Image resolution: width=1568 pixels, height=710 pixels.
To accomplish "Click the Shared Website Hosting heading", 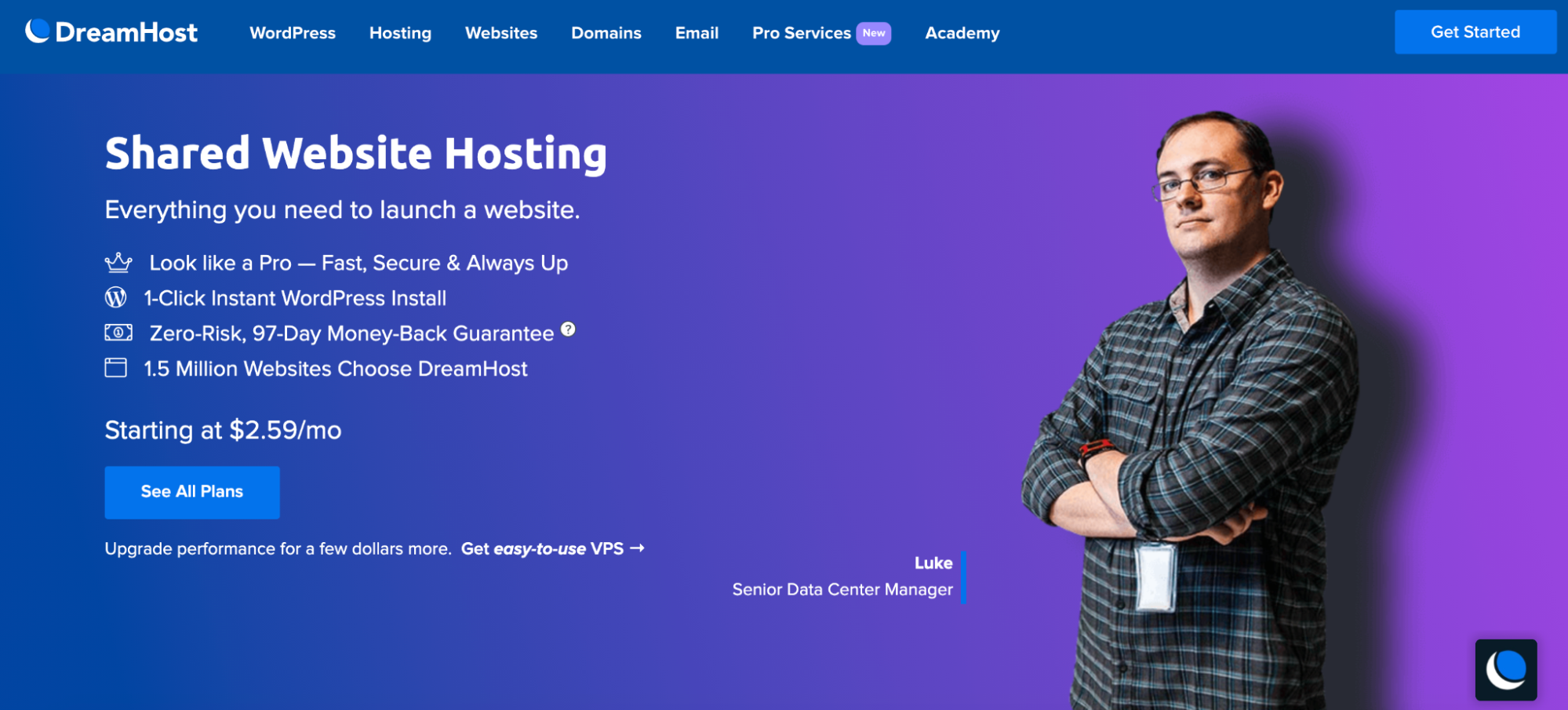I will (x=356, y=153).
